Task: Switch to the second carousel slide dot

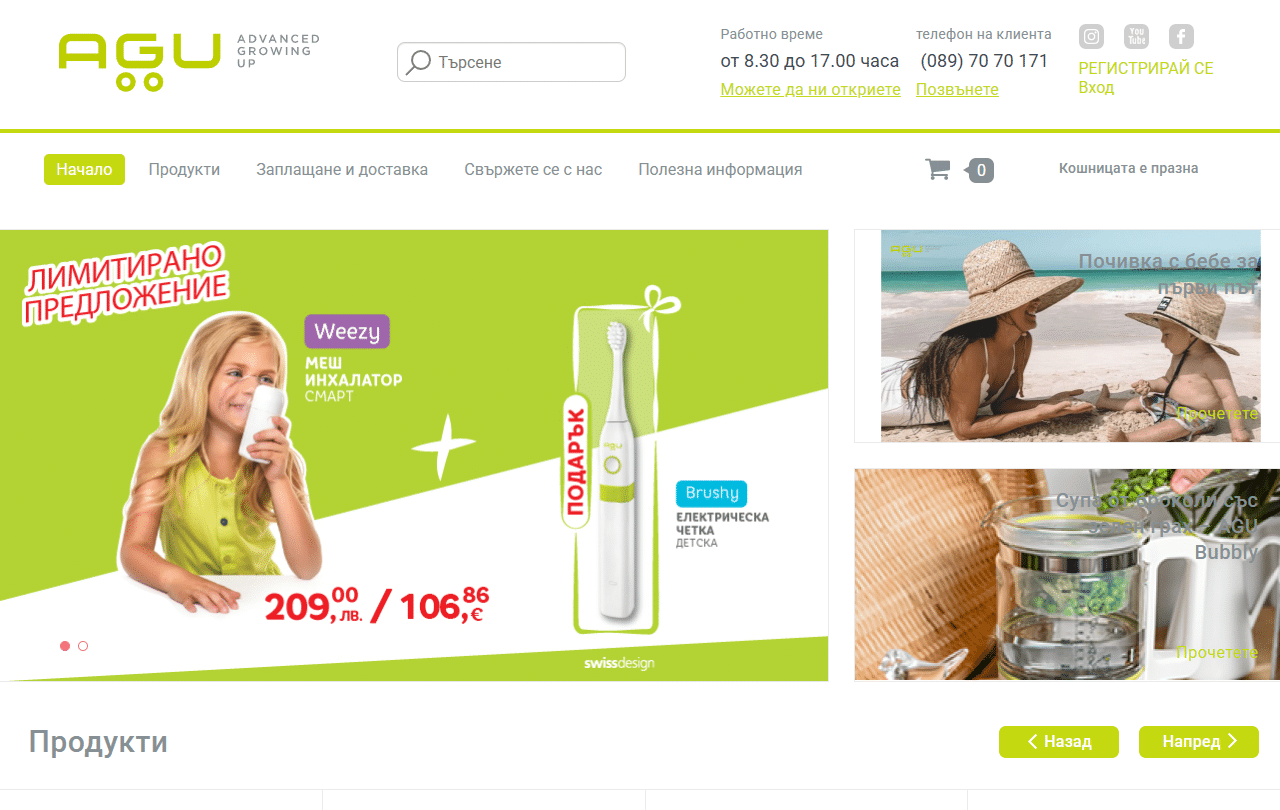Action: point(83,646)
